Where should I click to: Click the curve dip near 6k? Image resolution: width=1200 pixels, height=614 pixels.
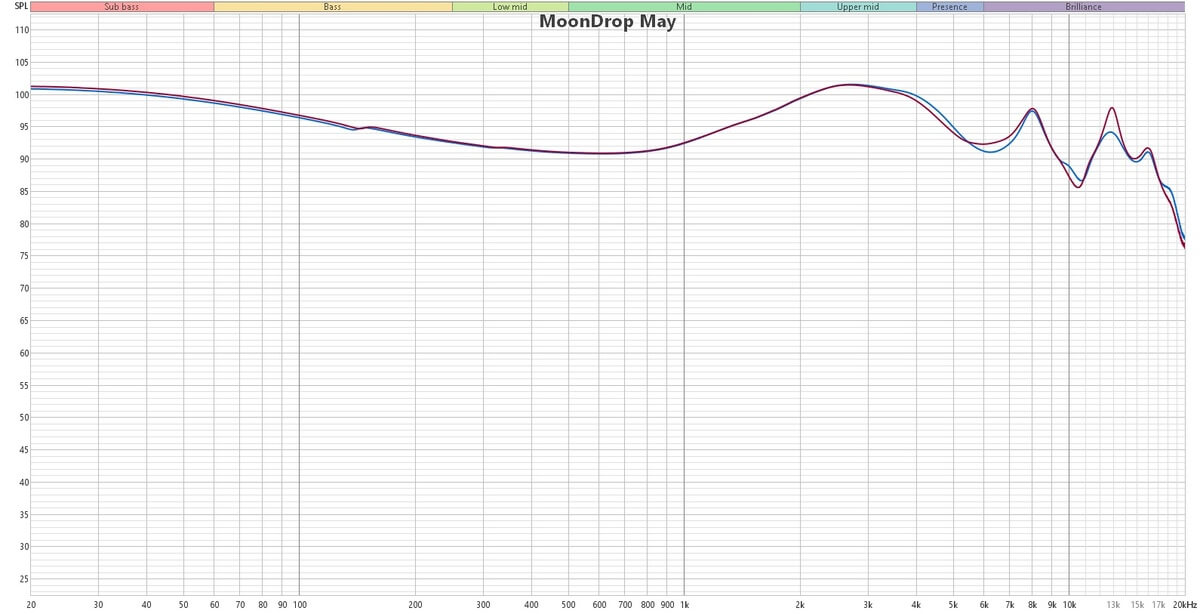985,149
